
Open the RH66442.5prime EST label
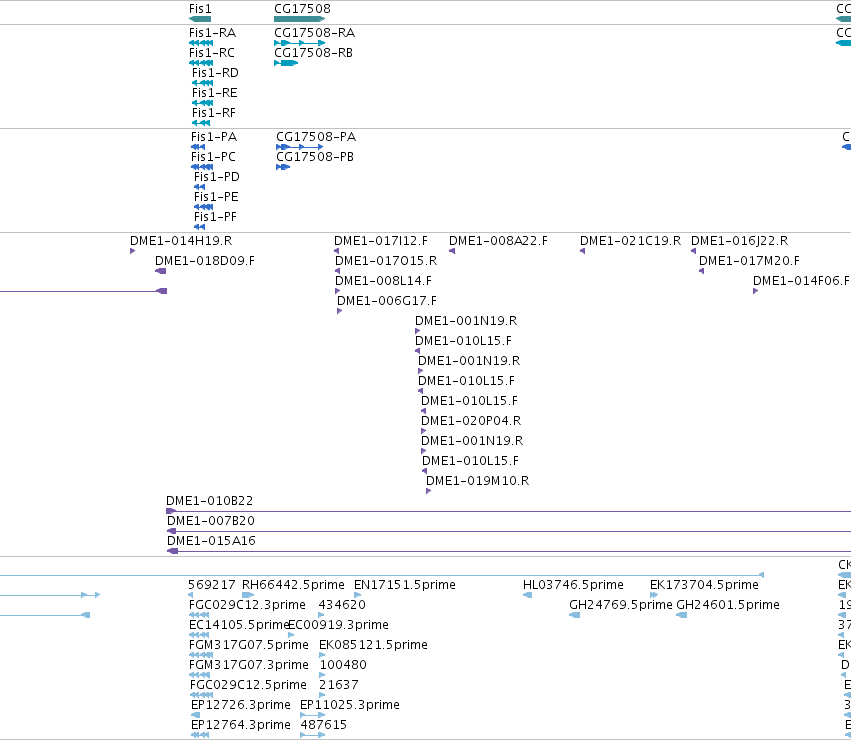tap(293, 585)
